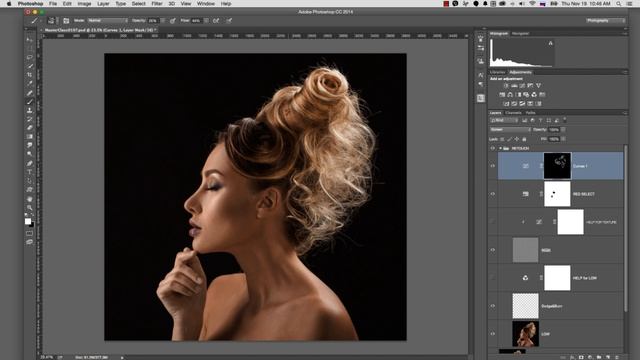Select the Healing Brush tool
This screenshot has height=360, width=640.
pos(29,93)
